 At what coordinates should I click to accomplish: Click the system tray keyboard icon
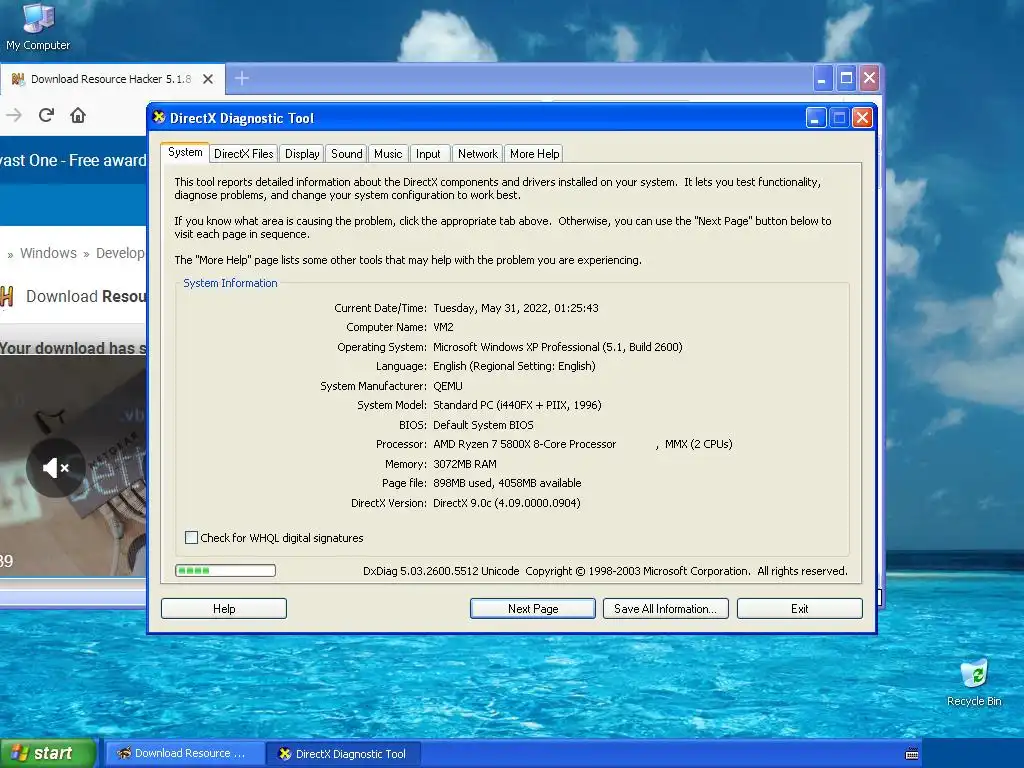[x=912, y=754]
